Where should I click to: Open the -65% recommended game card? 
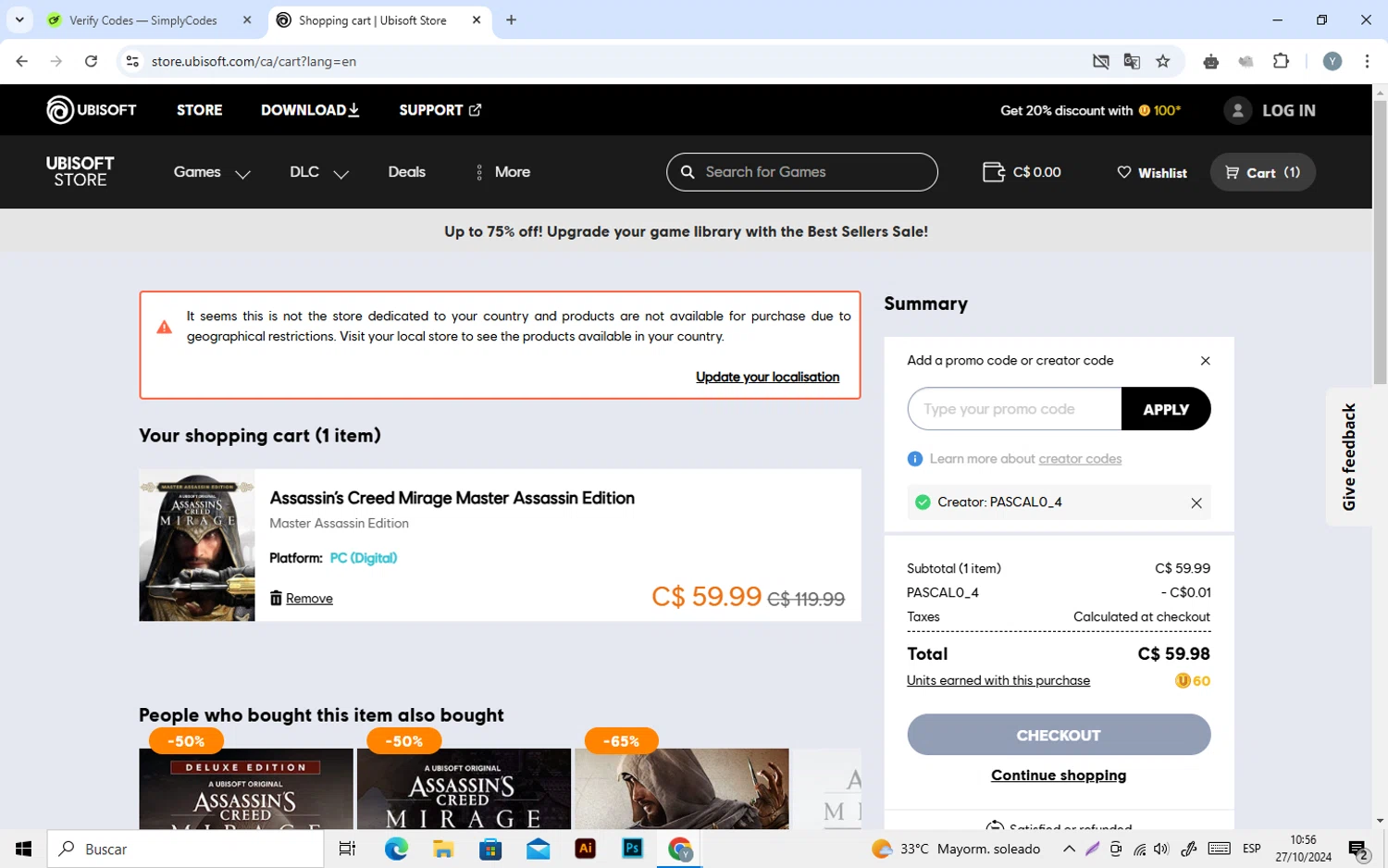click(682, 788)
